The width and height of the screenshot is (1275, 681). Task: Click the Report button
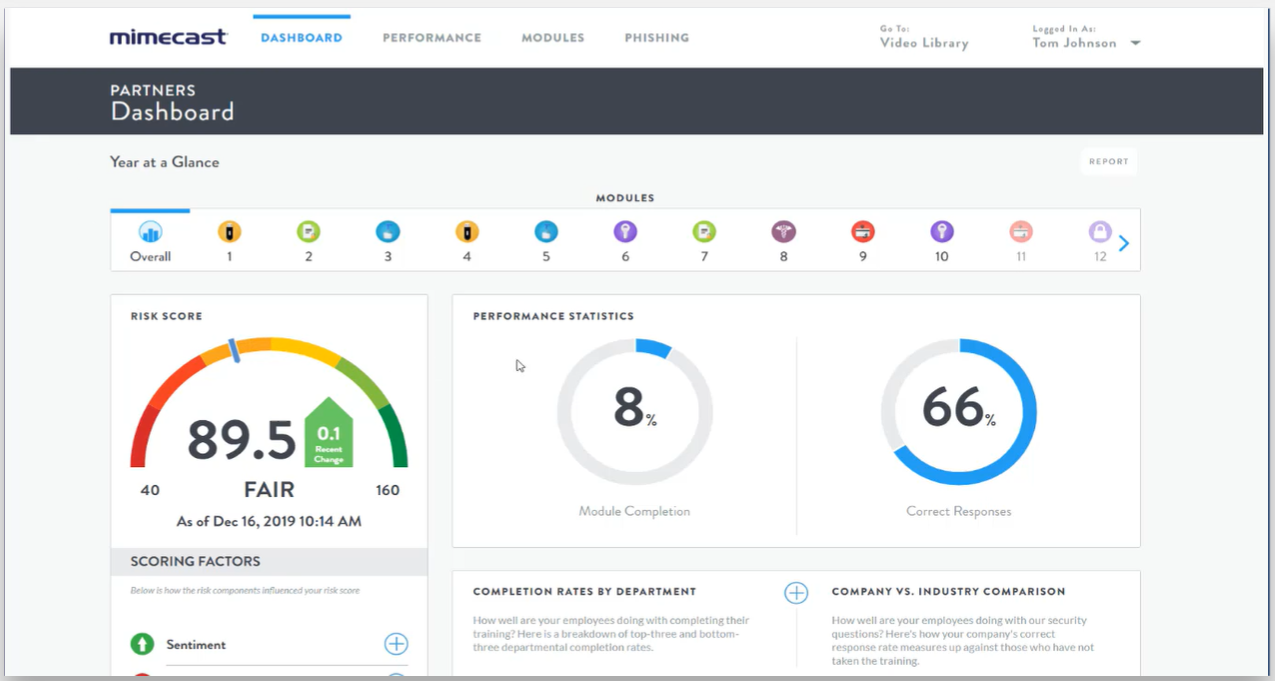point(1108,161)
